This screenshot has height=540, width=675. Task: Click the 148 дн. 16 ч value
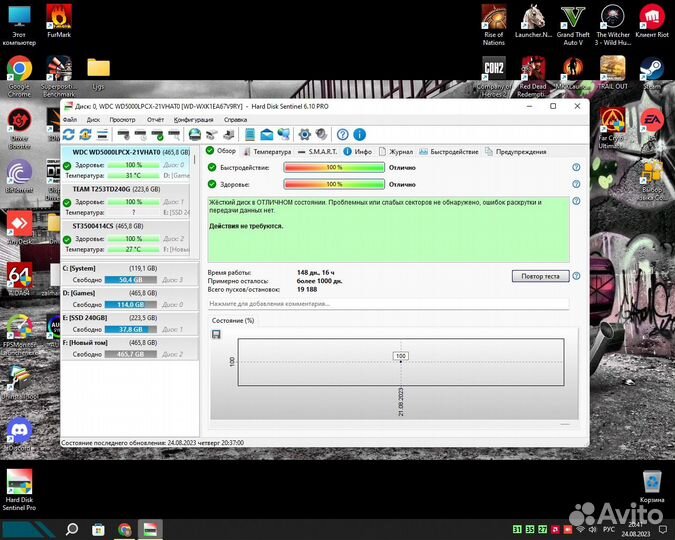pos(316,272)
